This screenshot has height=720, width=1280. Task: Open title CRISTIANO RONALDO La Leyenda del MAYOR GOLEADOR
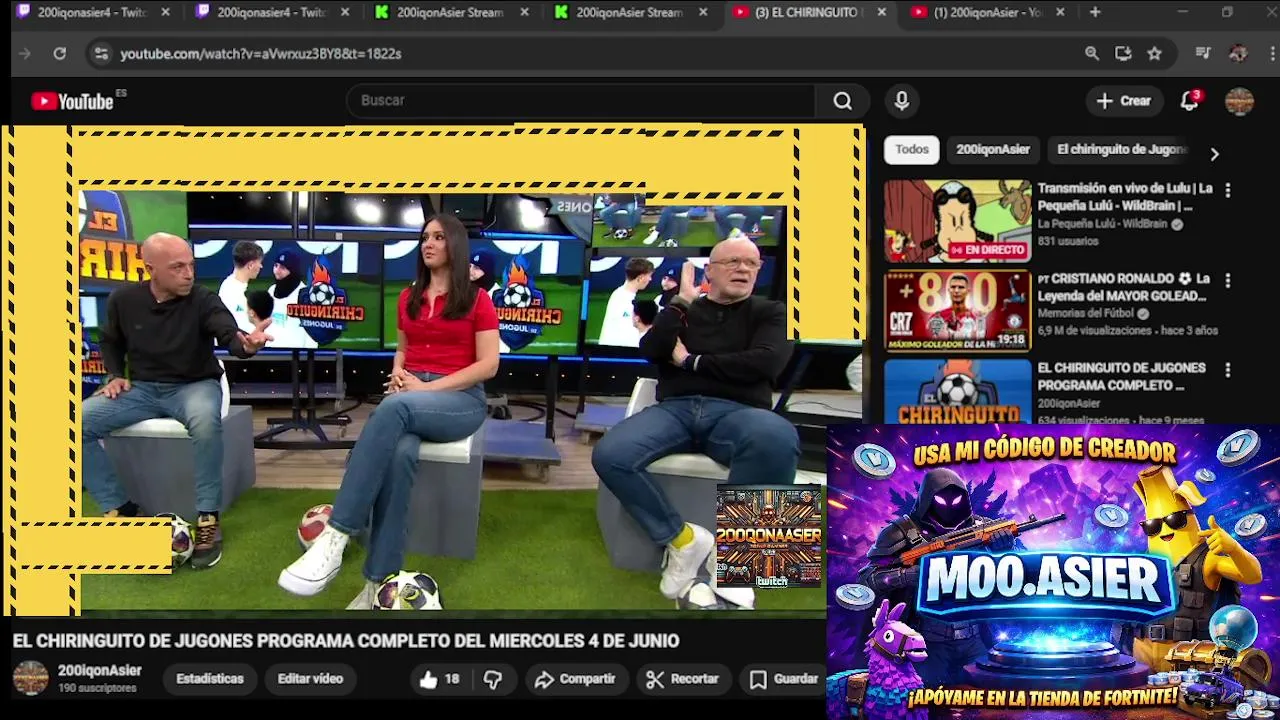click(x=1123, y=287)
